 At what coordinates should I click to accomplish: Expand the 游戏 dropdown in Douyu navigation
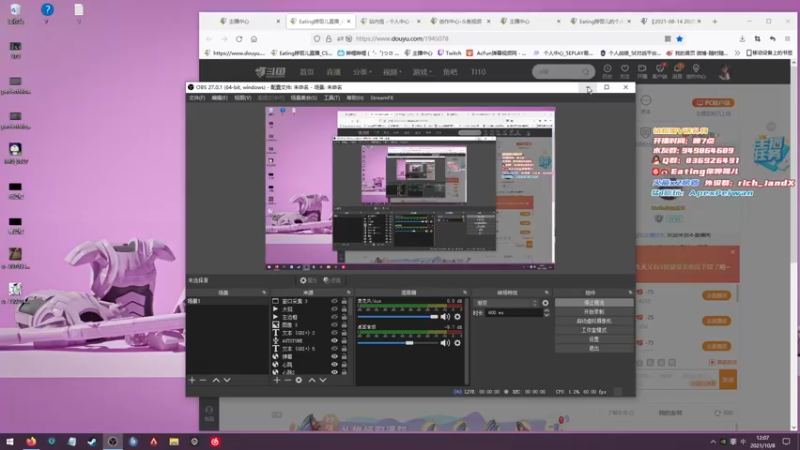[421, 72]
